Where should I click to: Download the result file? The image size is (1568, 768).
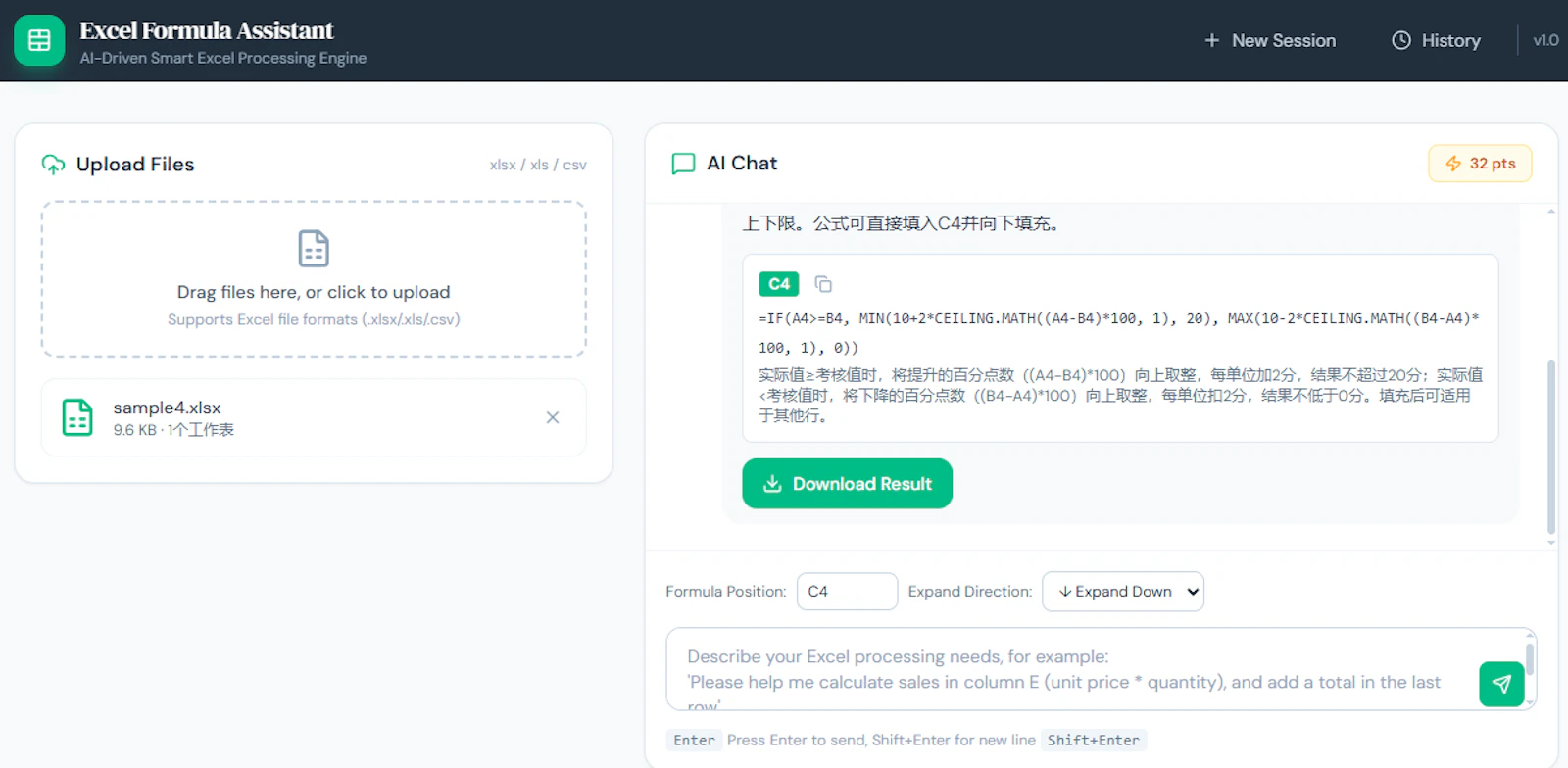point(847,484)
